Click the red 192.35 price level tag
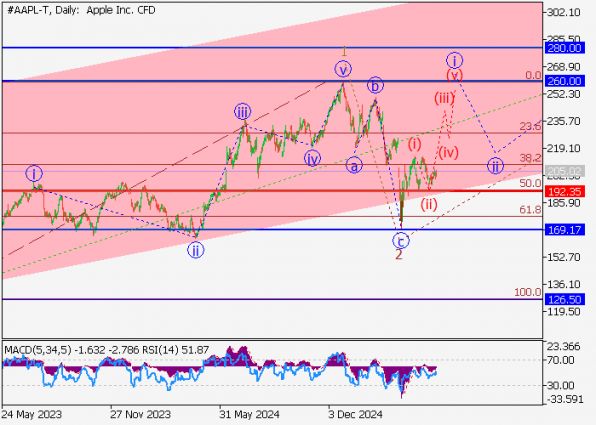This screenshot has width=596, height=425. click(564, 191)
